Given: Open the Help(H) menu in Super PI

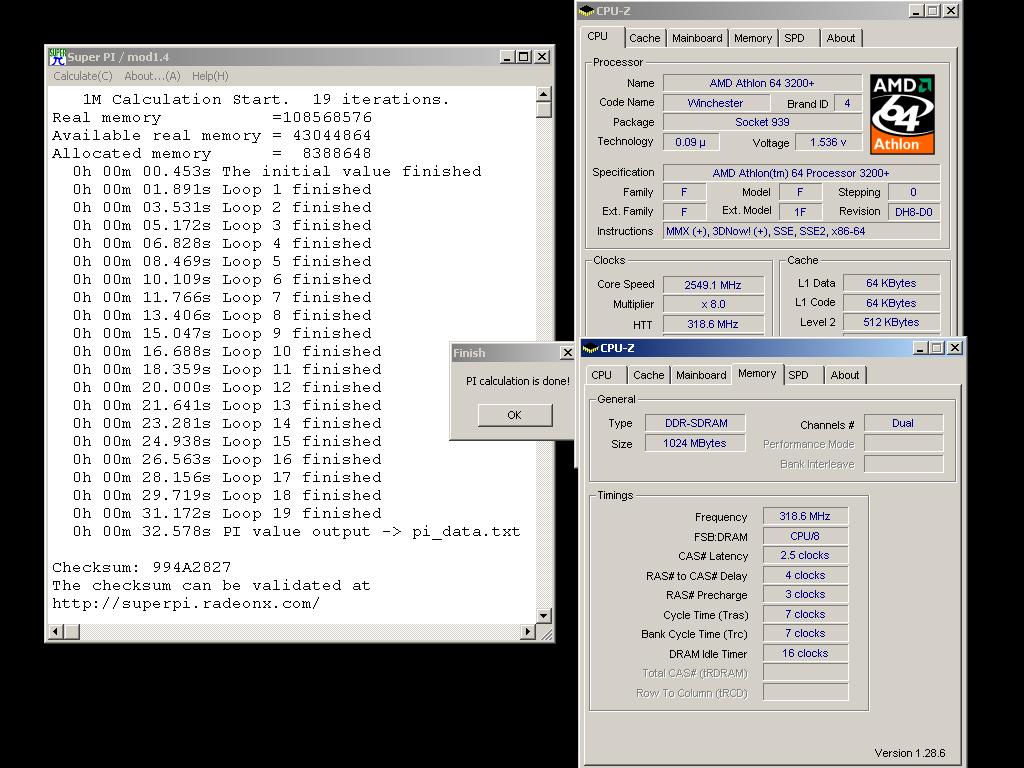Looking at the screenshot, I should pos(210,76).
